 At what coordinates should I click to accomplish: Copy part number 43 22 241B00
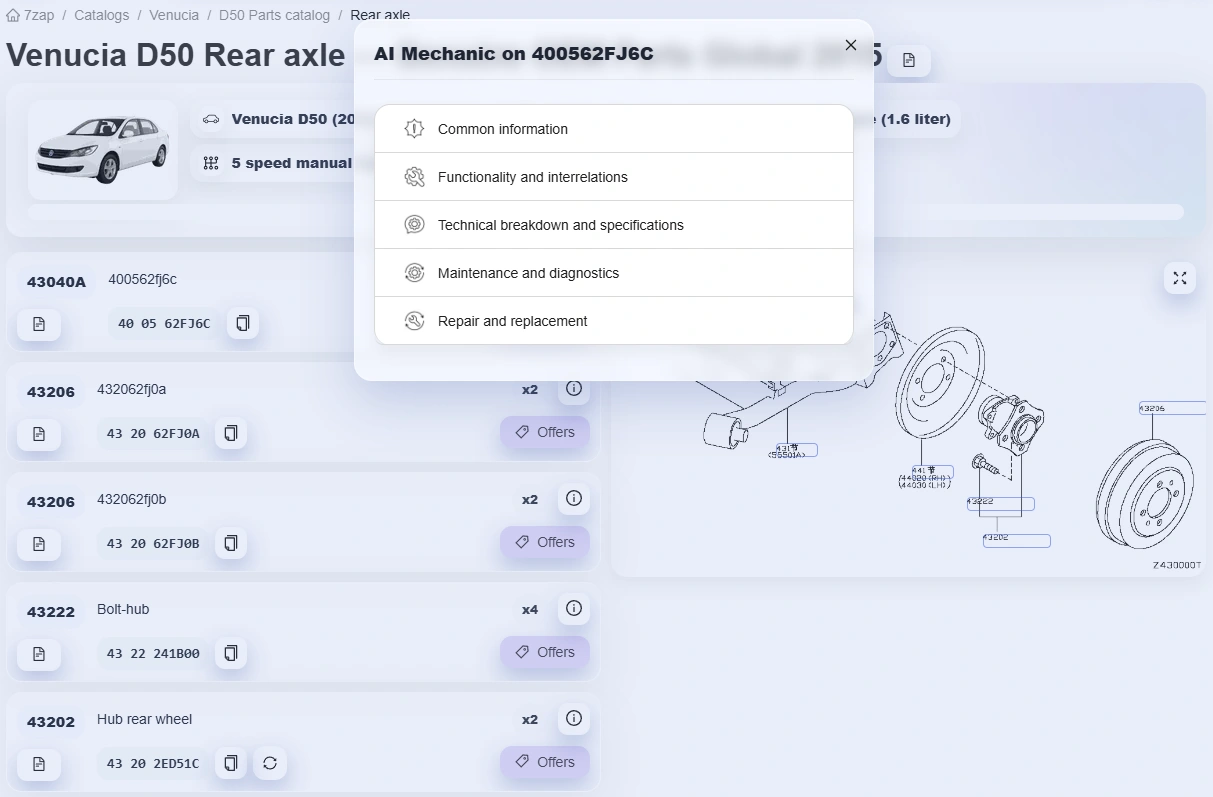pyautogui.click(x=231, y=653)
